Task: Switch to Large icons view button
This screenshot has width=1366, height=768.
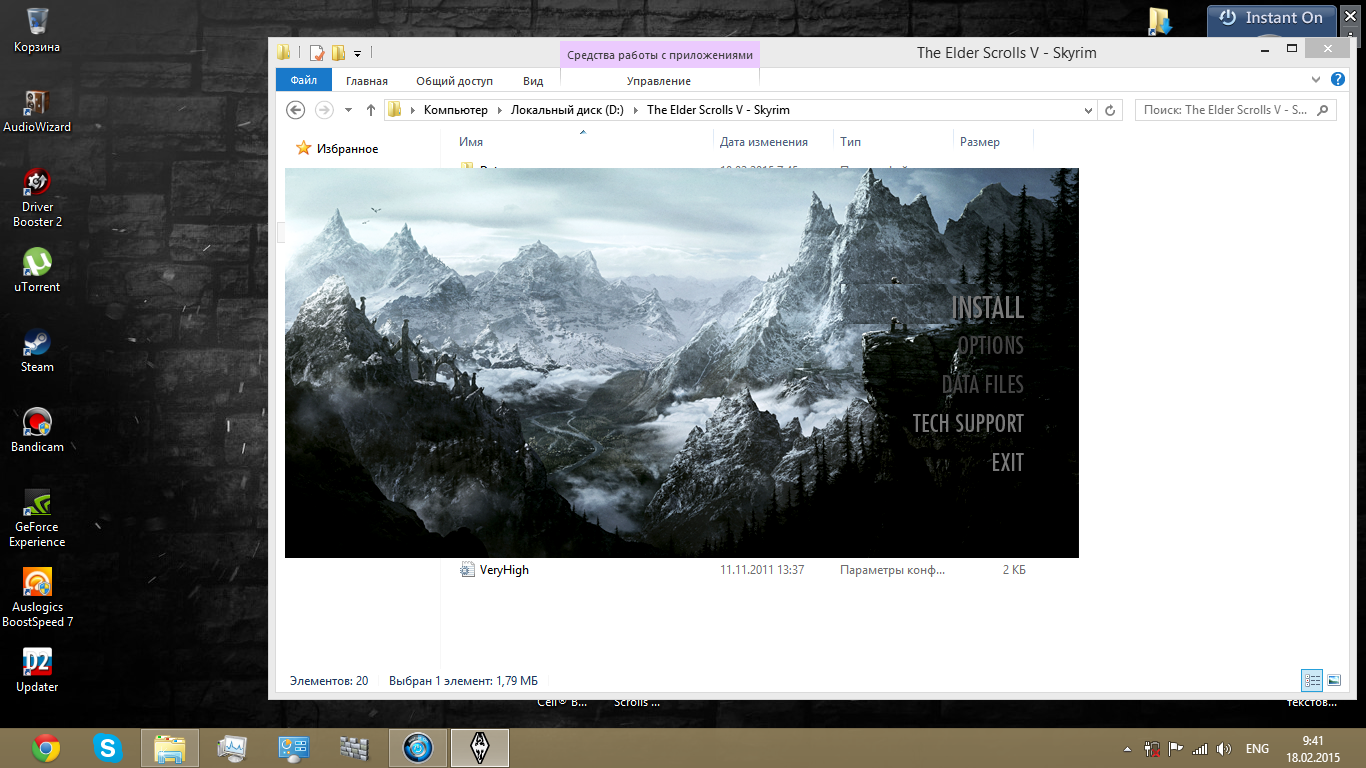Action: [x=1334, y=681]
